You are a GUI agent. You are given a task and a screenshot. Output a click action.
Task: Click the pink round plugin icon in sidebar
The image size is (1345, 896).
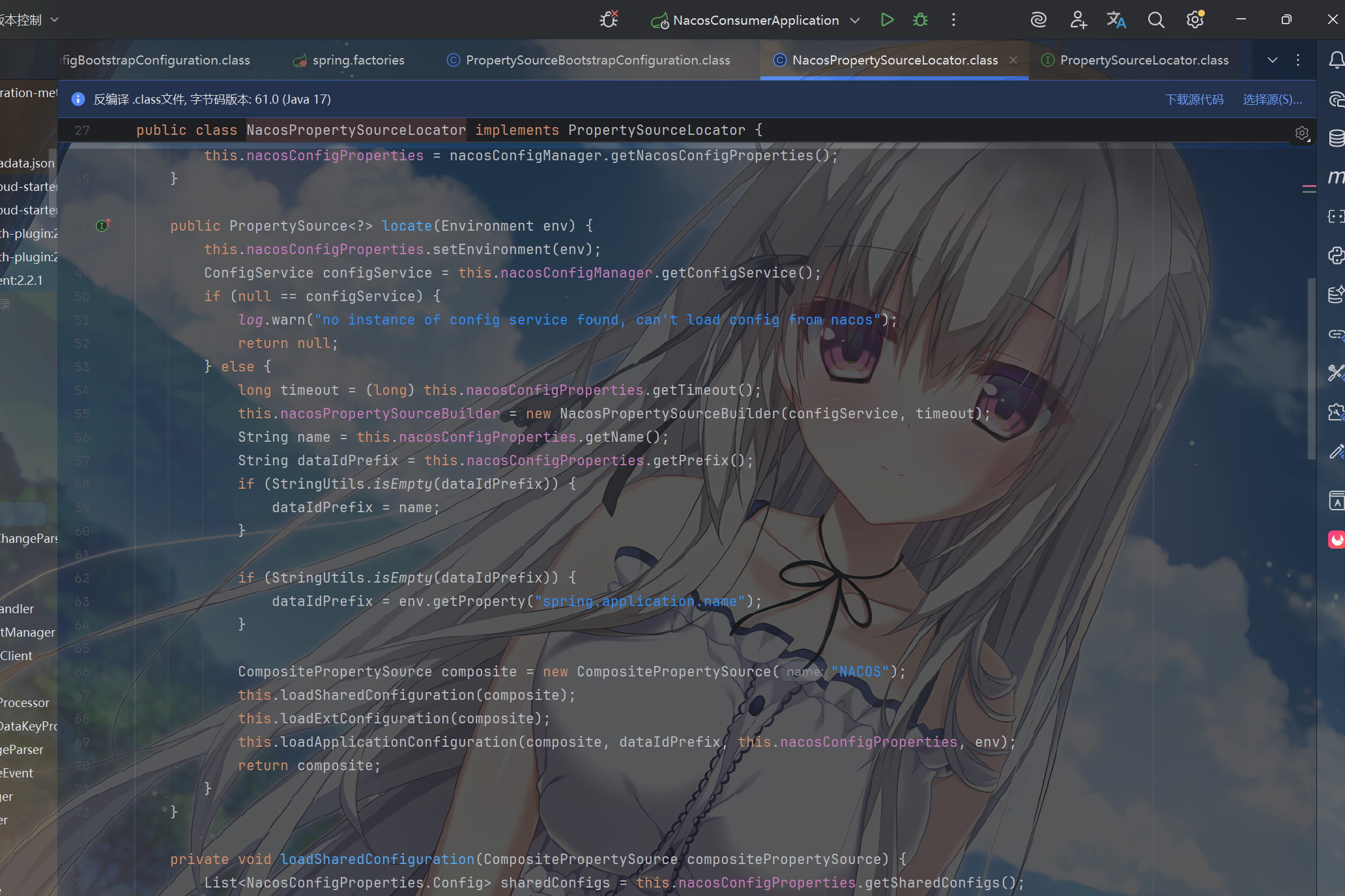coord(1336,540)
